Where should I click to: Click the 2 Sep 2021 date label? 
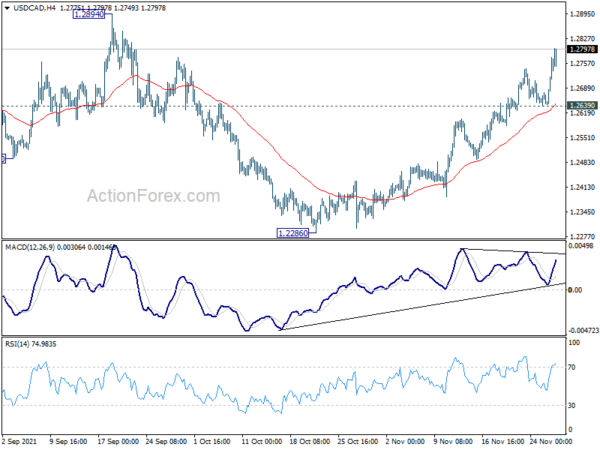(x=20, y=442)
